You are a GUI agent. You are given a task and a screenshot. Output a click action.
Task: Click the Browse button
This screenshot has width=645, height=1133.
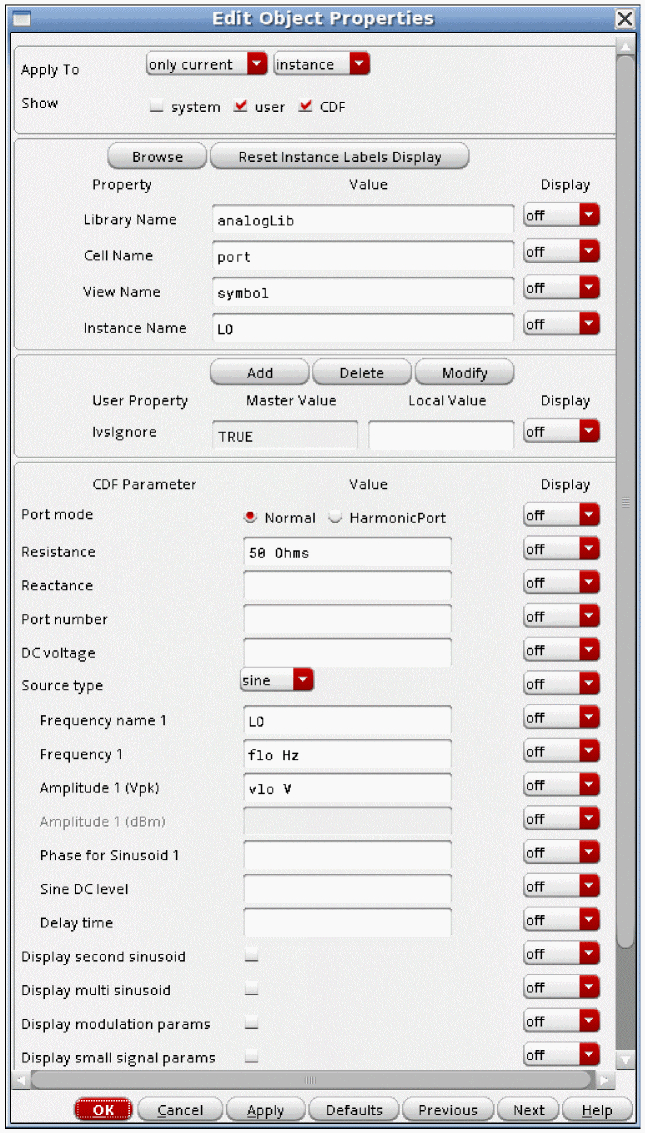click(157, 157)
